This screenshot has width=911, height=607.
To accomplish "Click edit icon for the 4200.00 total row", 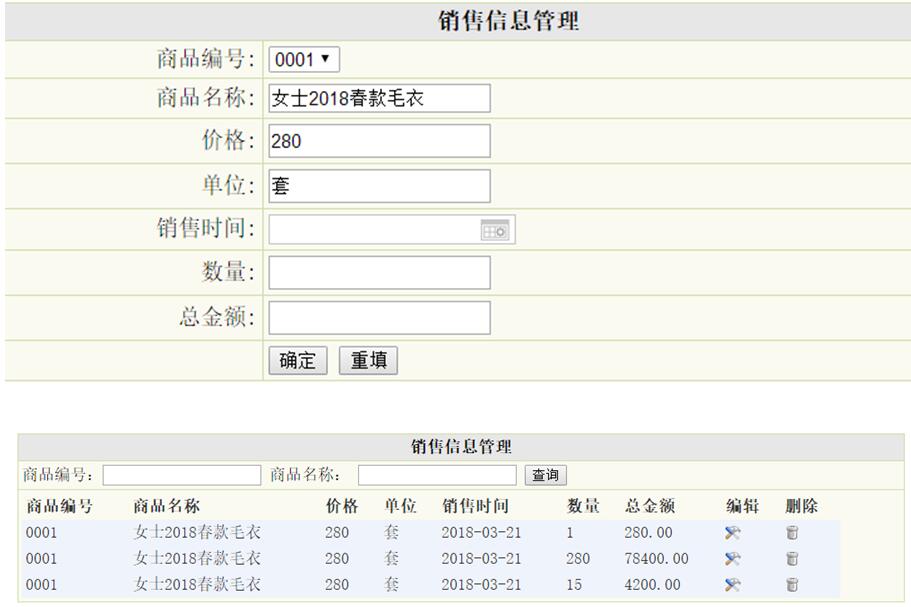I will tap(732, 585).
